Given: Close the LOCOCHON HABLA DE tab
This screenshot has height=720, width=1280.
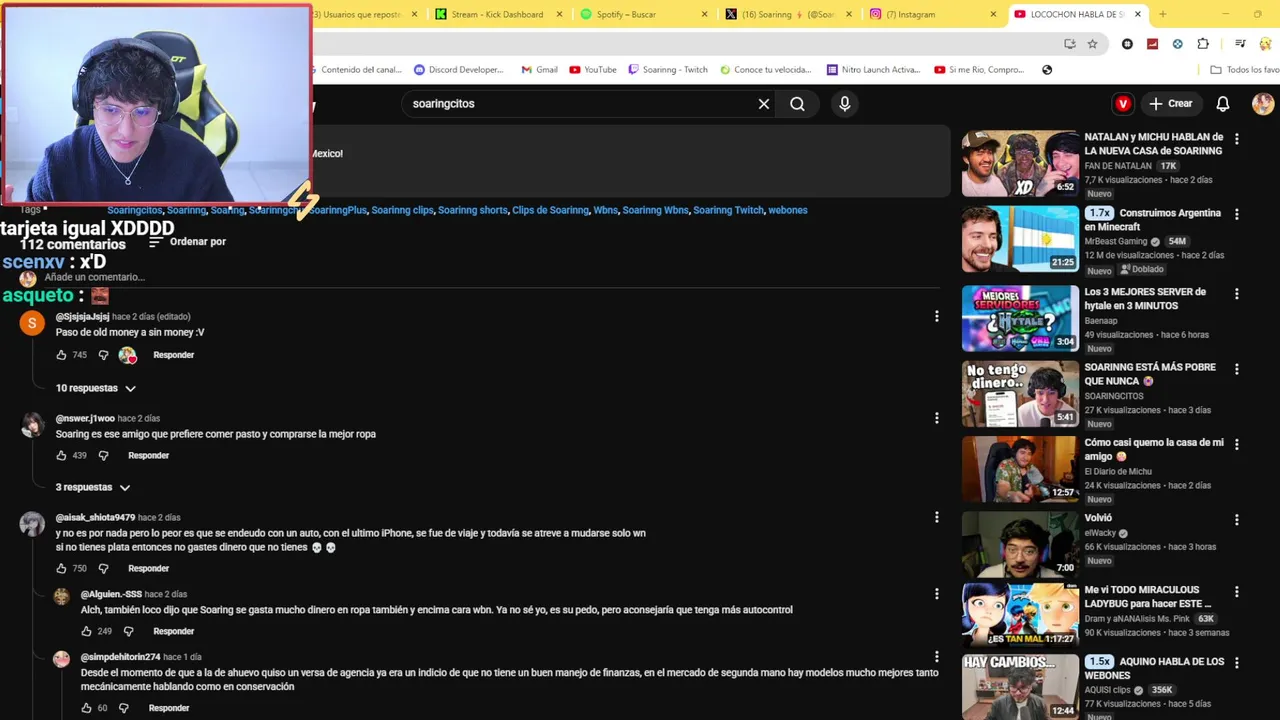Looking at the screenshot, I should 1137,14.
